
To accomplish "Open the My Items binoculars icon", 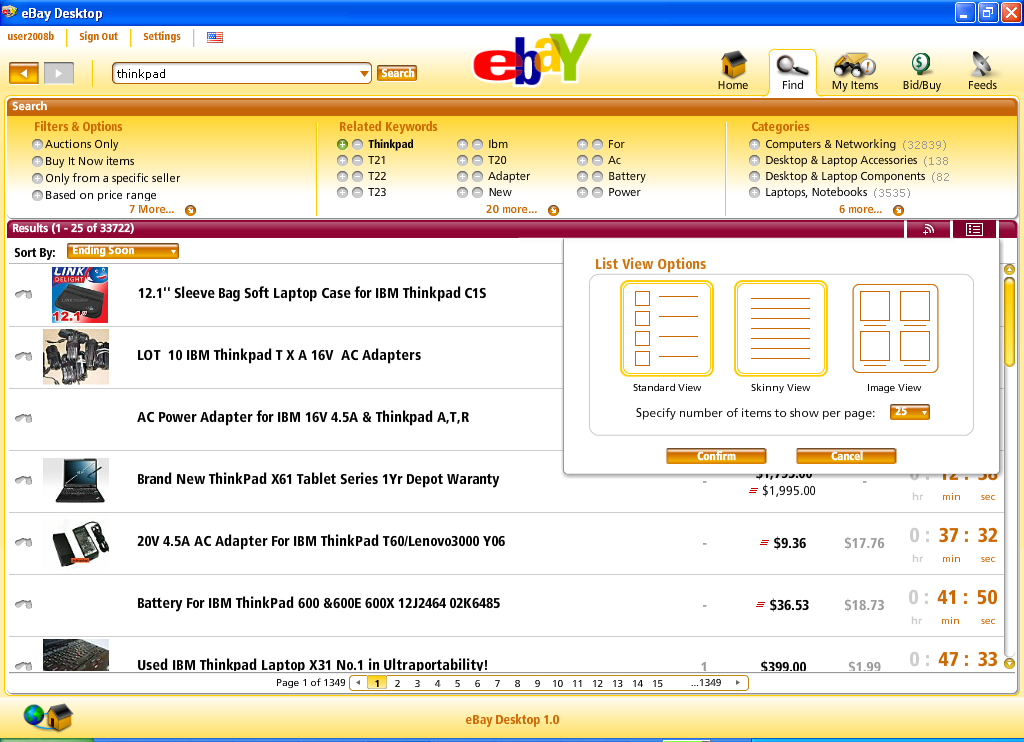I will pos(855,71).
